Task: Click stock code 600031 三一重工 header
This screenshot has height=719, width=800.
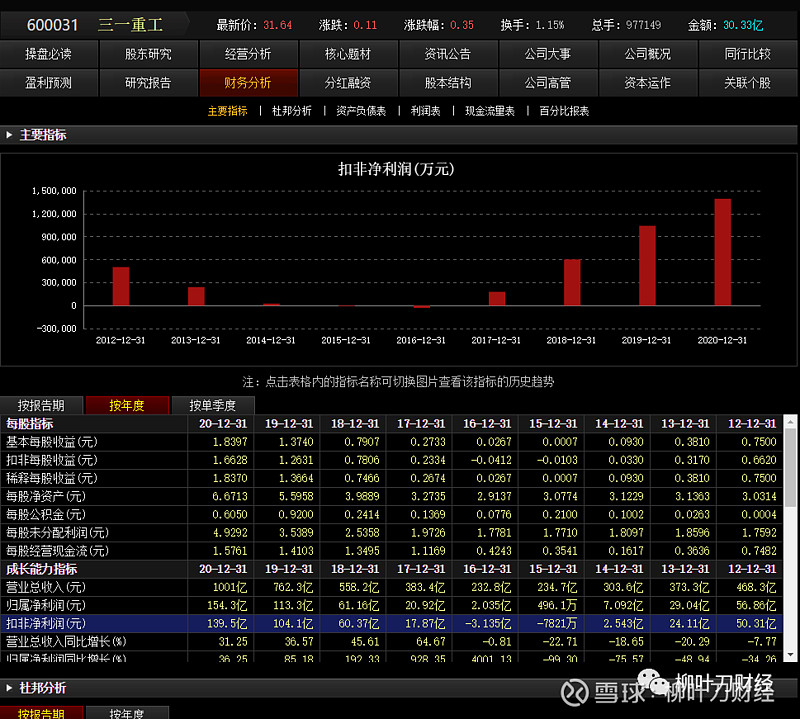Action: tap(95, 25)
